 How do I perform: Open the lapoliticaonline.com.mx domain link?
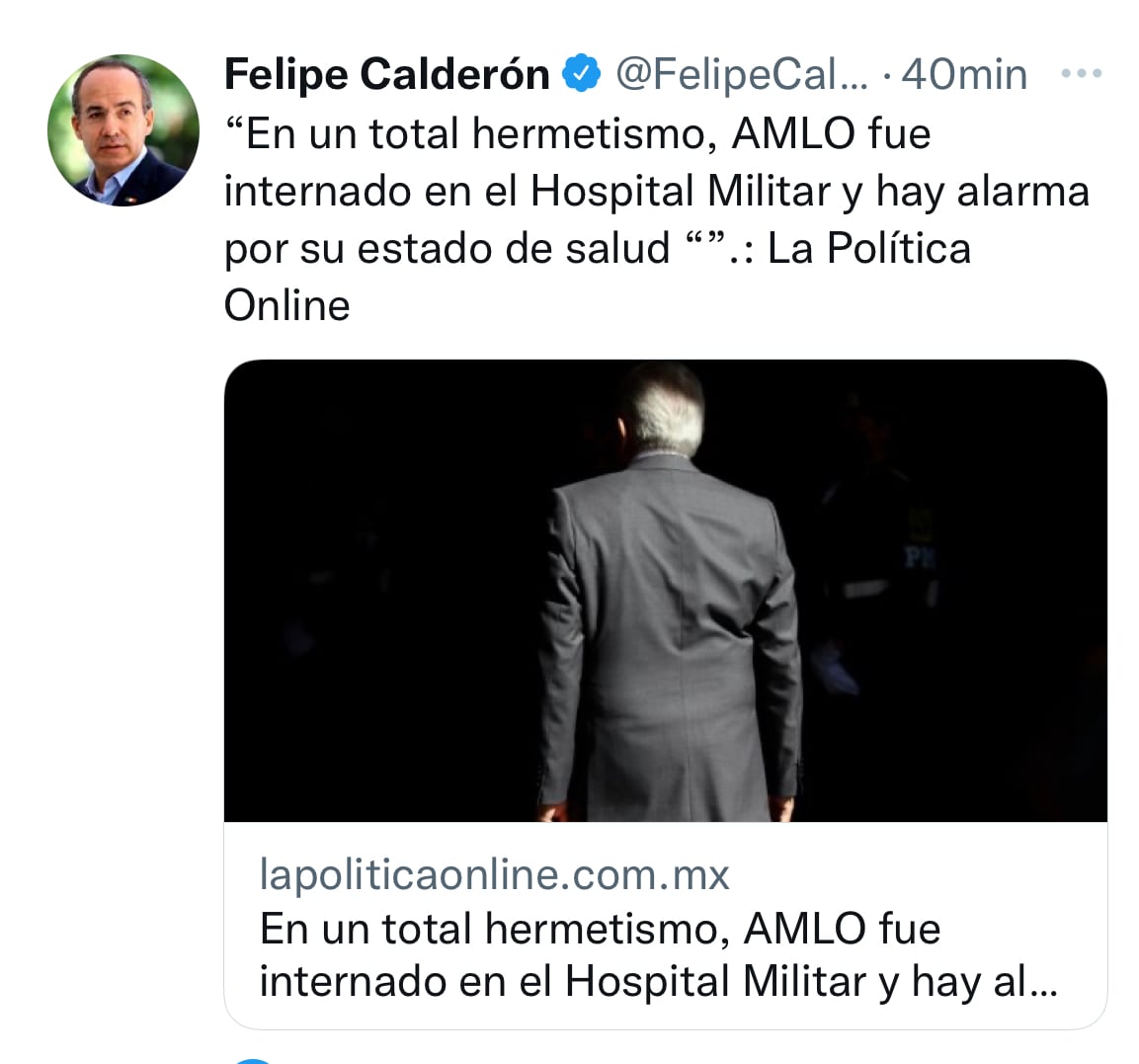[x=494, y=873]
